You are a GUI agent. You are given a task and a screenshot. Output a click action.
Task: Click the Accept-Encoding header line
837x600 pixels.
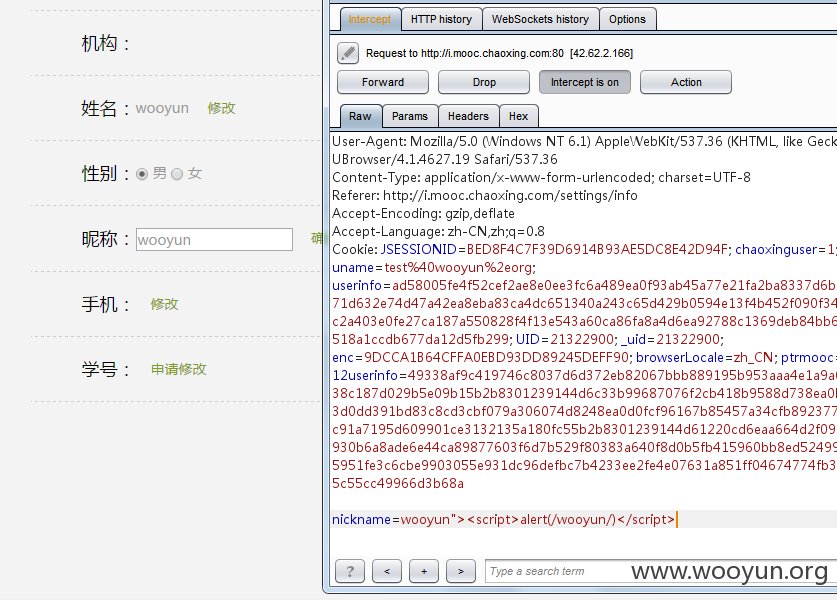tap(423, 214)
